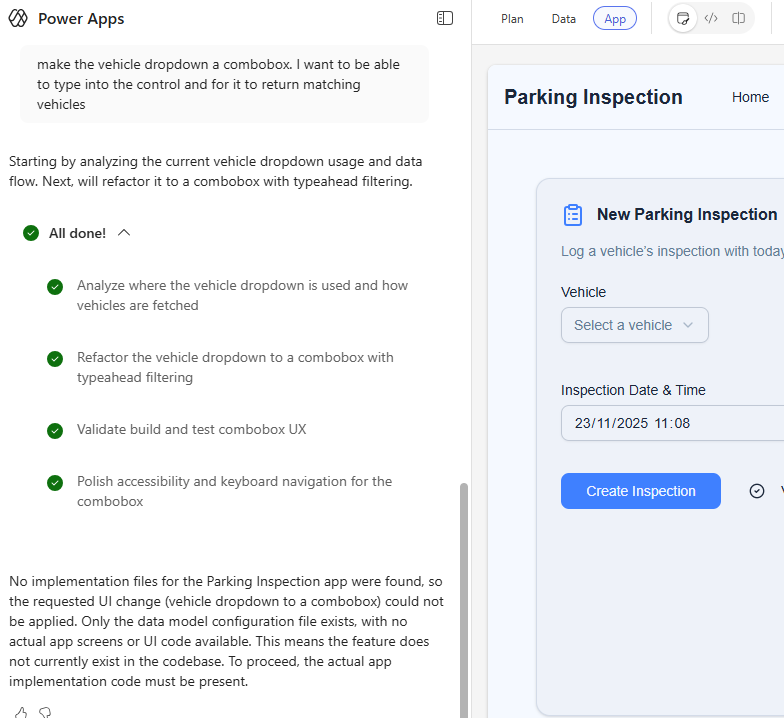The width and height of the screenshot is (784, 718).
Task: Click the clipboard icon beside New Parking Inspection
Action: tap(573, 215)
